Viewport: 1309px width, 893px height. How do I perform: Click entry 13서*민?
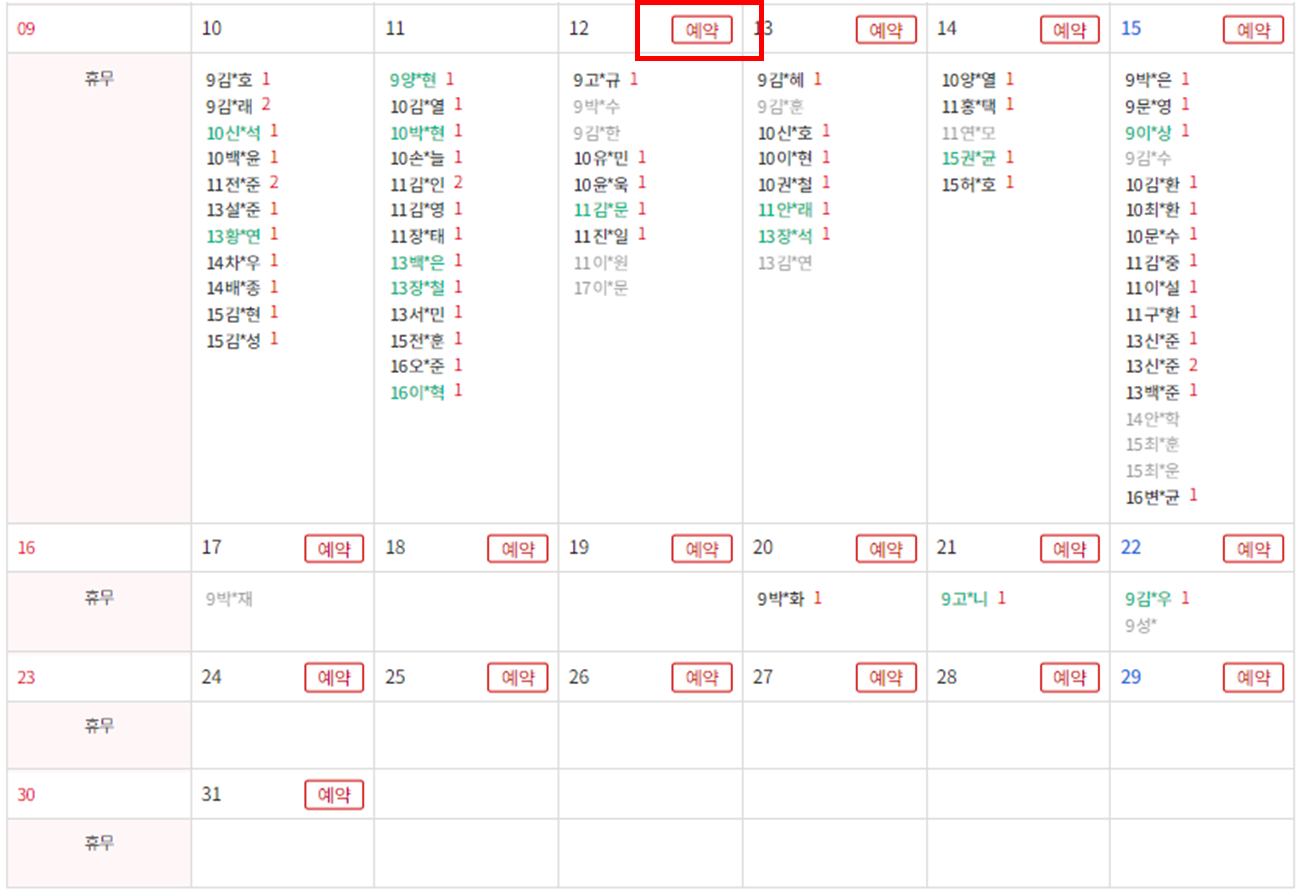(418, 314)
